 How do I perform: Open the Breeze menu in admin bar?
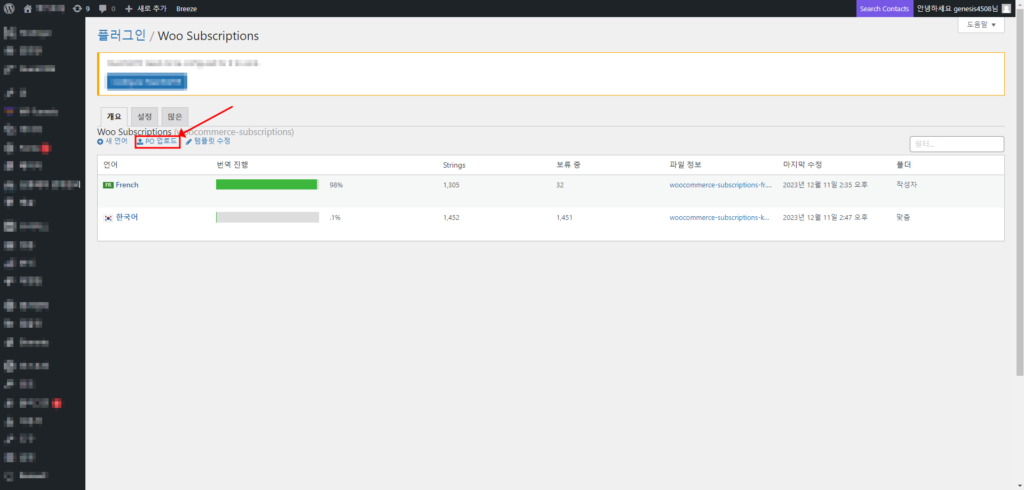pyautogui.click(x=187, y=9)
